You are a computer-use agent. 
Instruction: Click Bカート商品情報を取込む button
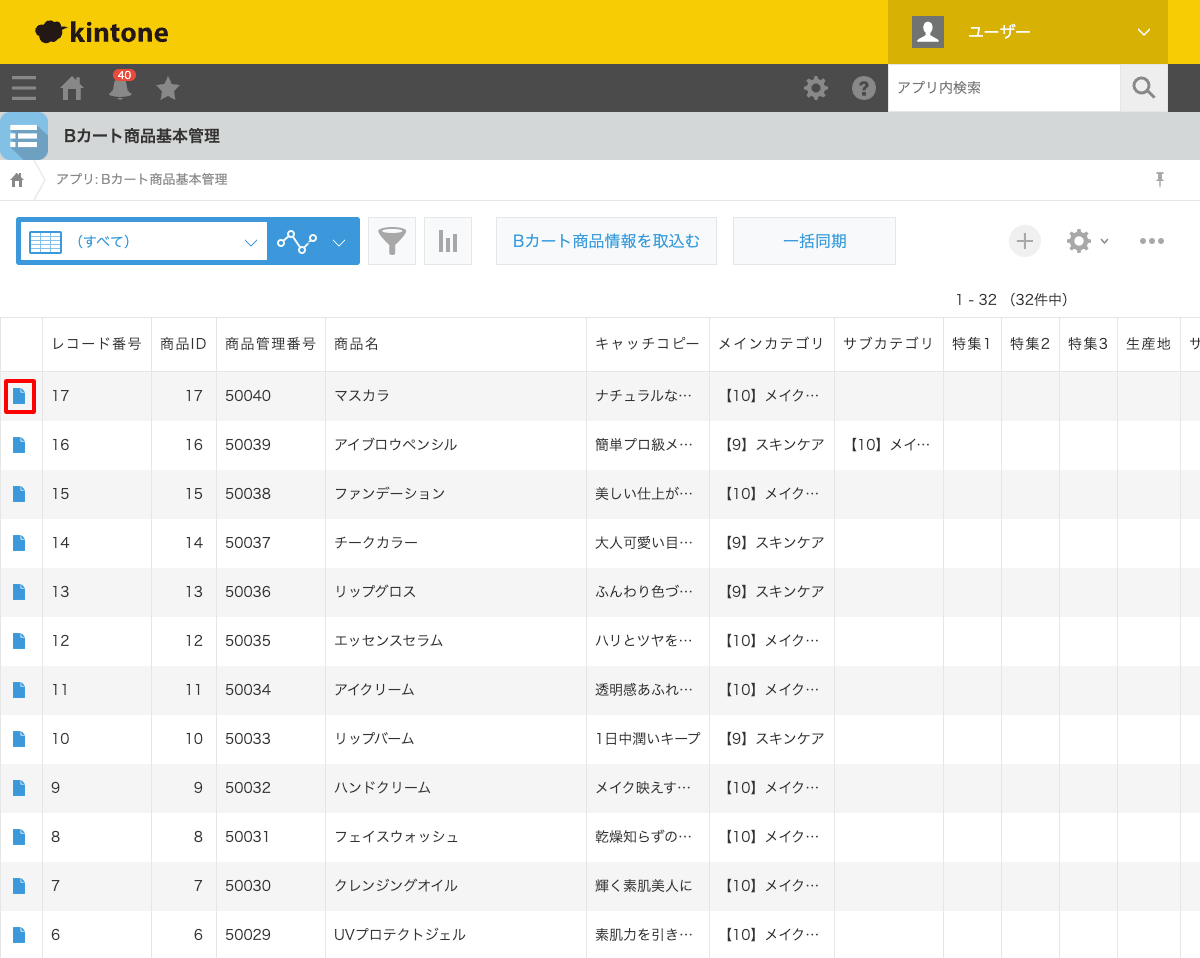pyautogui.click(x=606, y=241)
